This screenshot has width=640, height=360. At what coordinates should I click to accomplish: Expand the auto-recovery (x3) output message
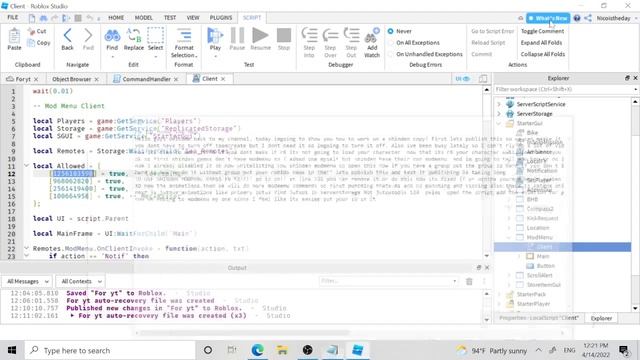[x=72, y=316]
